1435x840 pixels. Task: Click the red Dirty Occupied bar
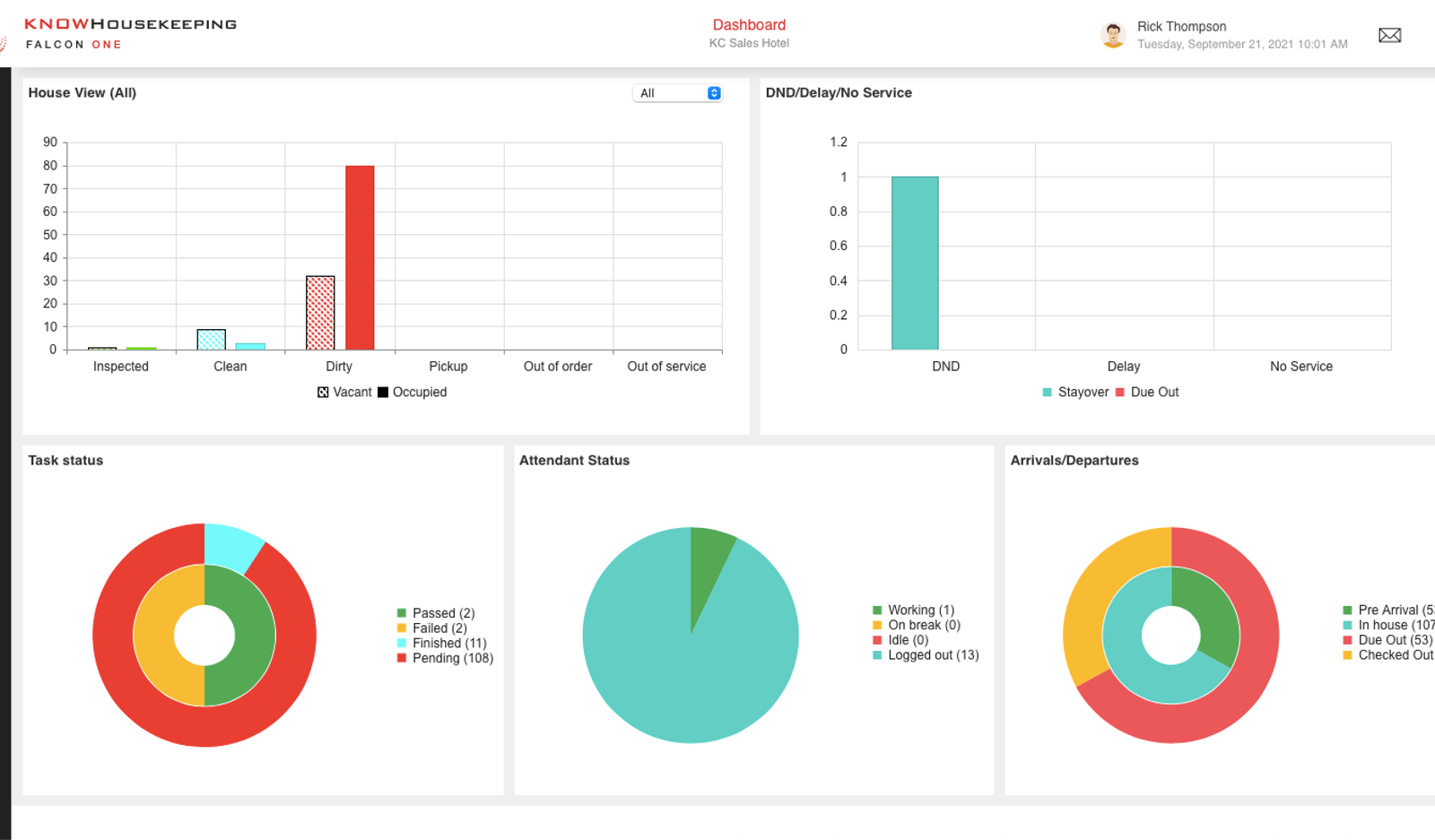coord(360,258)
